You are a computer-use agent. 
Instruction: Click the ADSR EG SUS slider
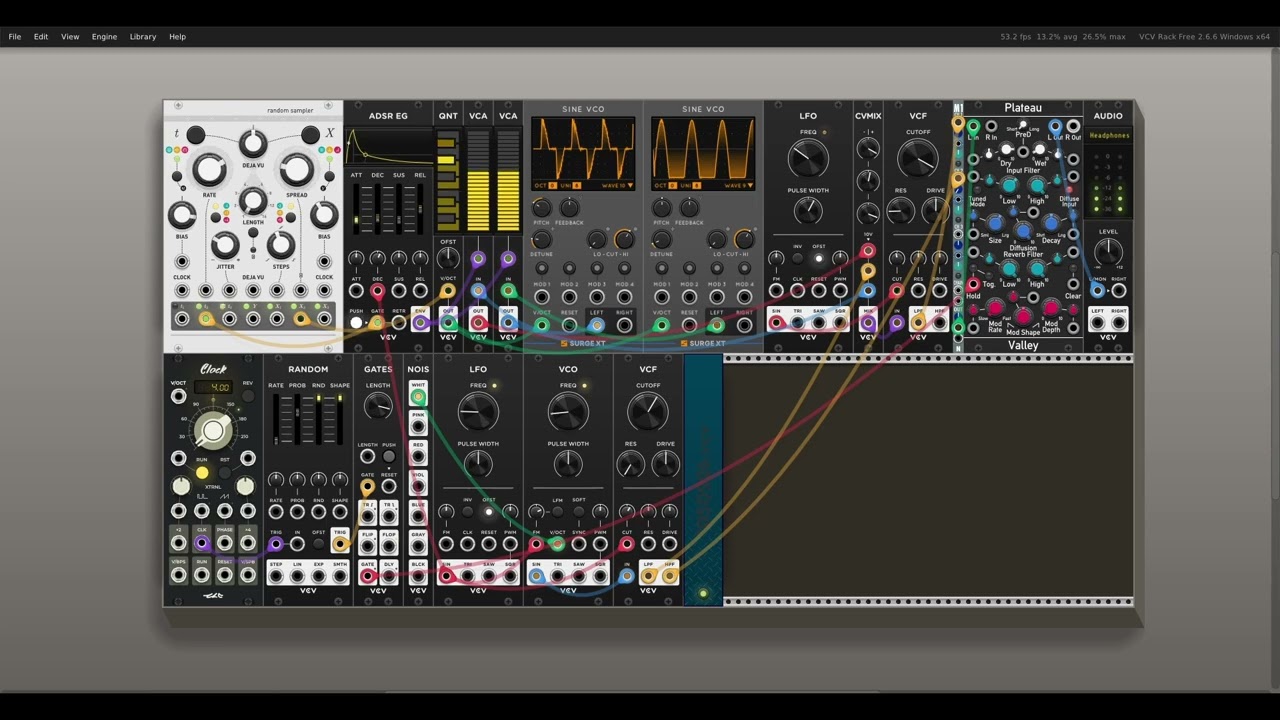[399, 208]
